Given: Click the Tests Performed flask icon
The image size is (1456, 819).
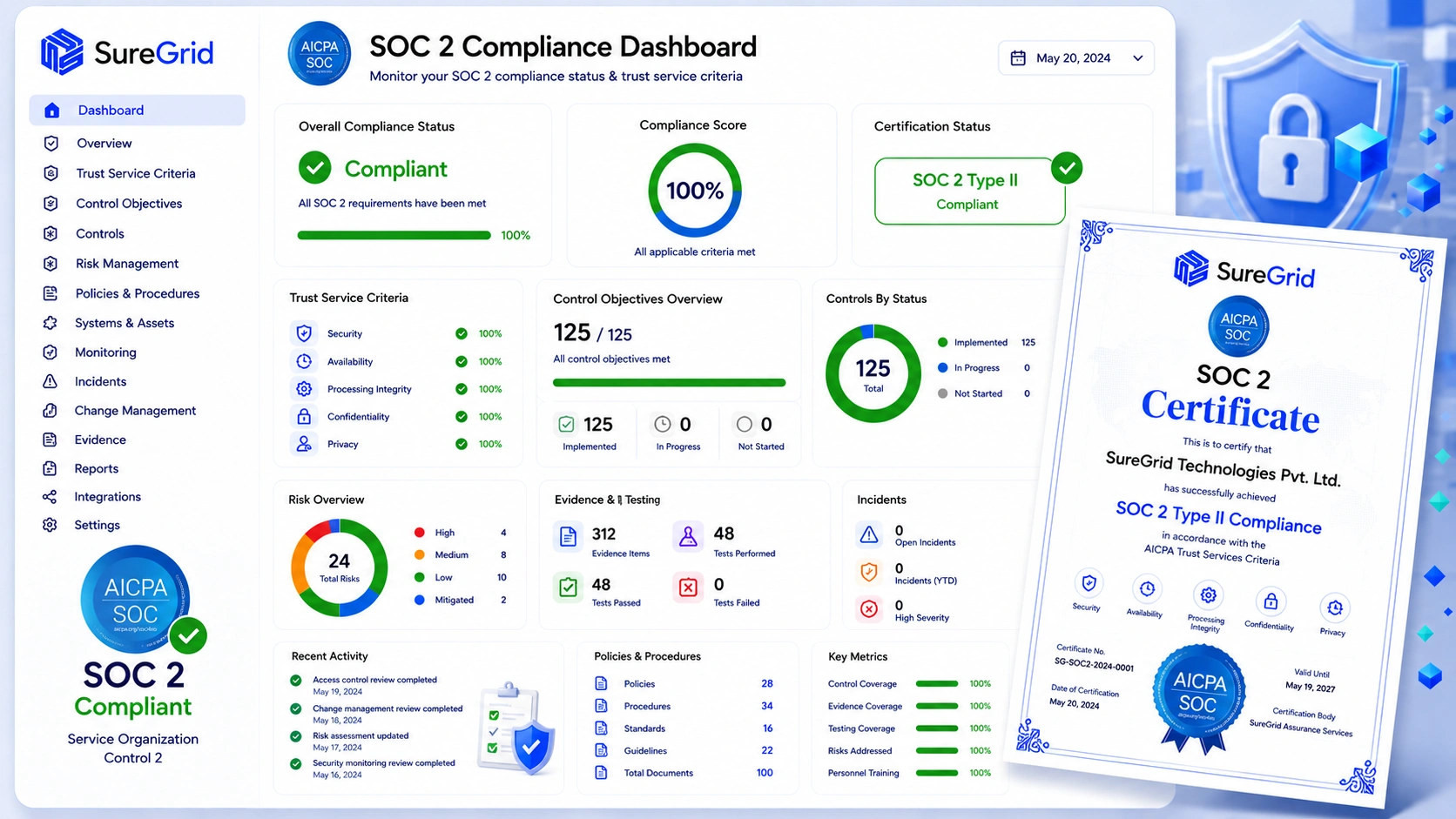Looking at the screenshot, I should coord(688,537).
